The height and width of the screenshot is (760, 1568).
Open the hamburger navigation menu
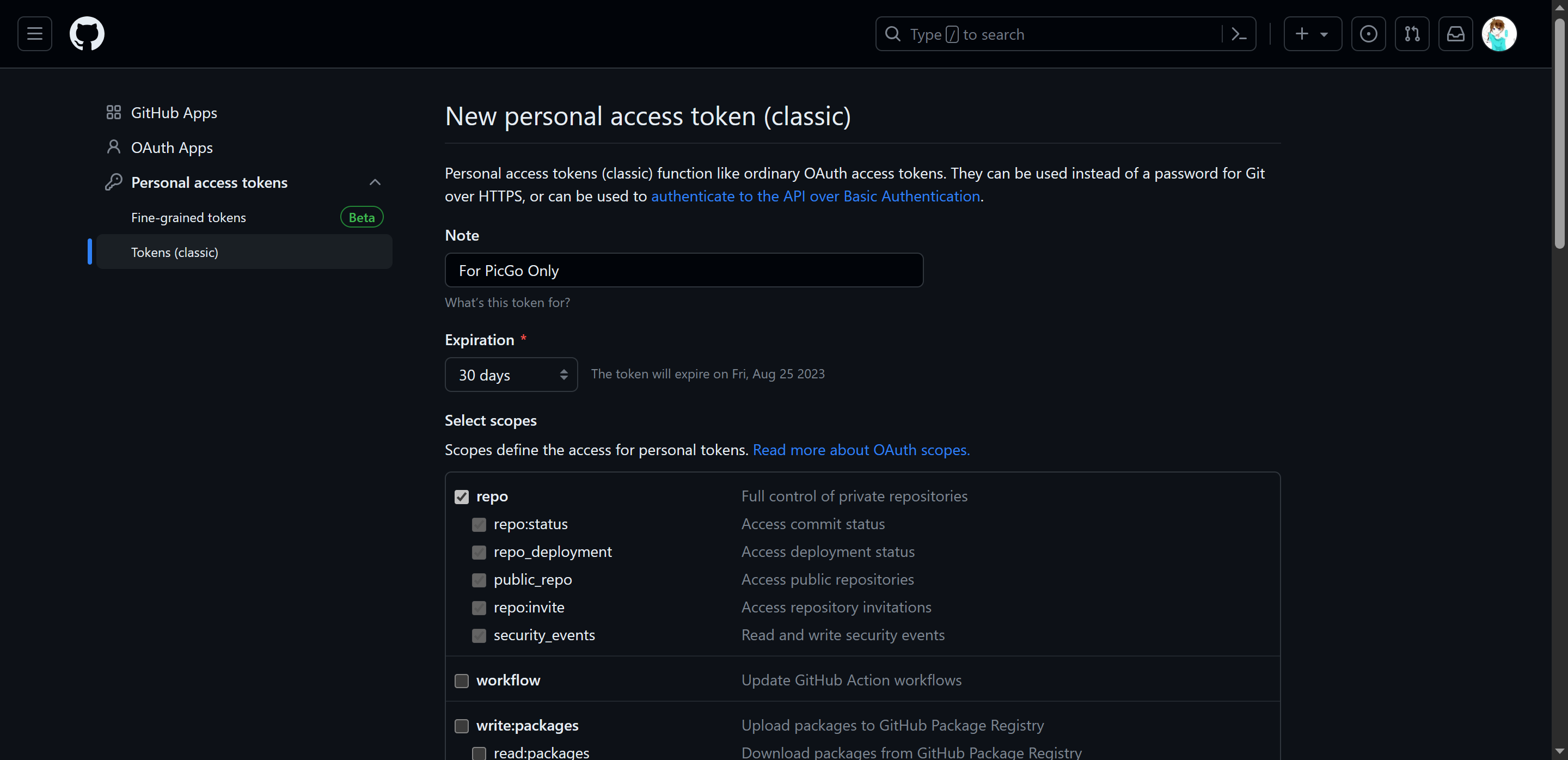coord(35,33)
